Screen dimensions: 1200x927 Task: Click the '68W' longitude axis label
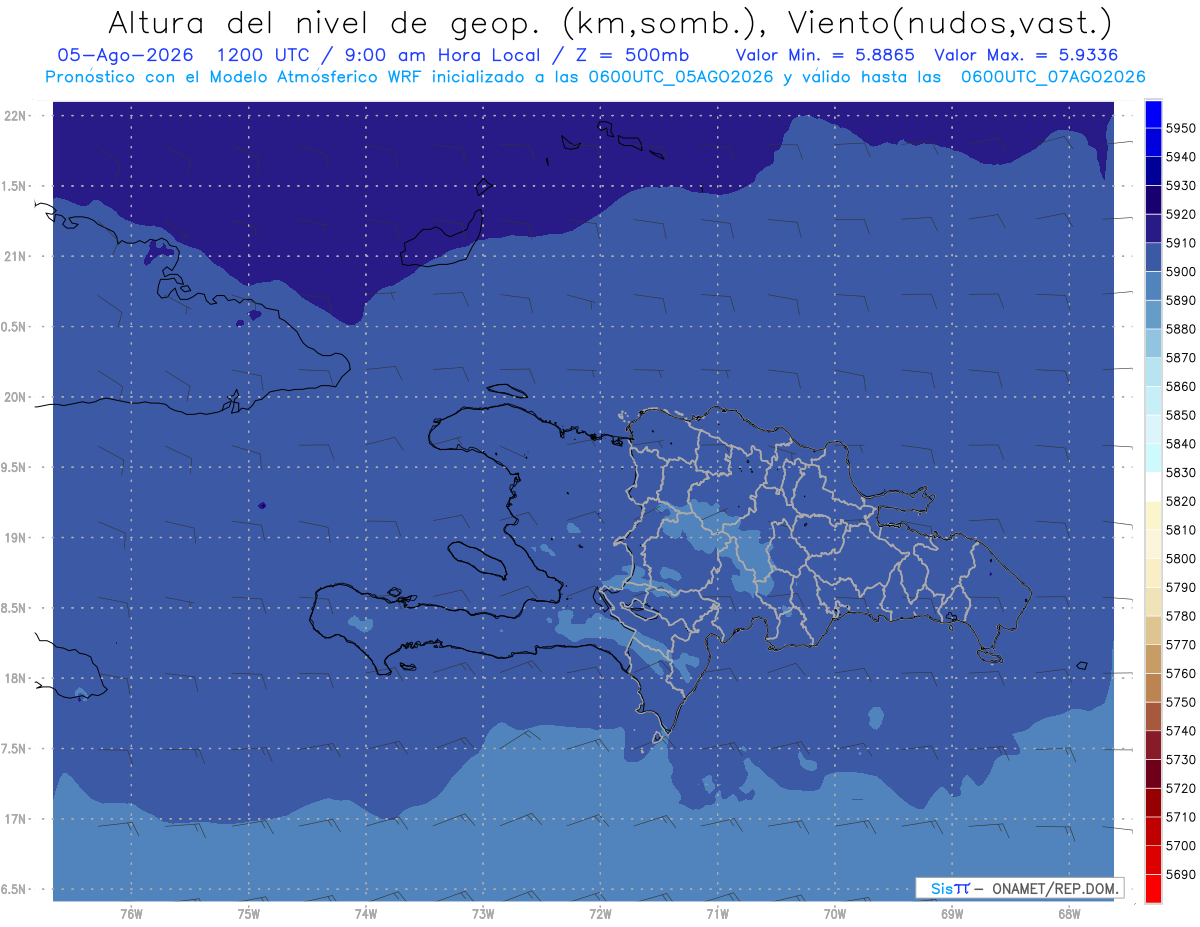1069,914
